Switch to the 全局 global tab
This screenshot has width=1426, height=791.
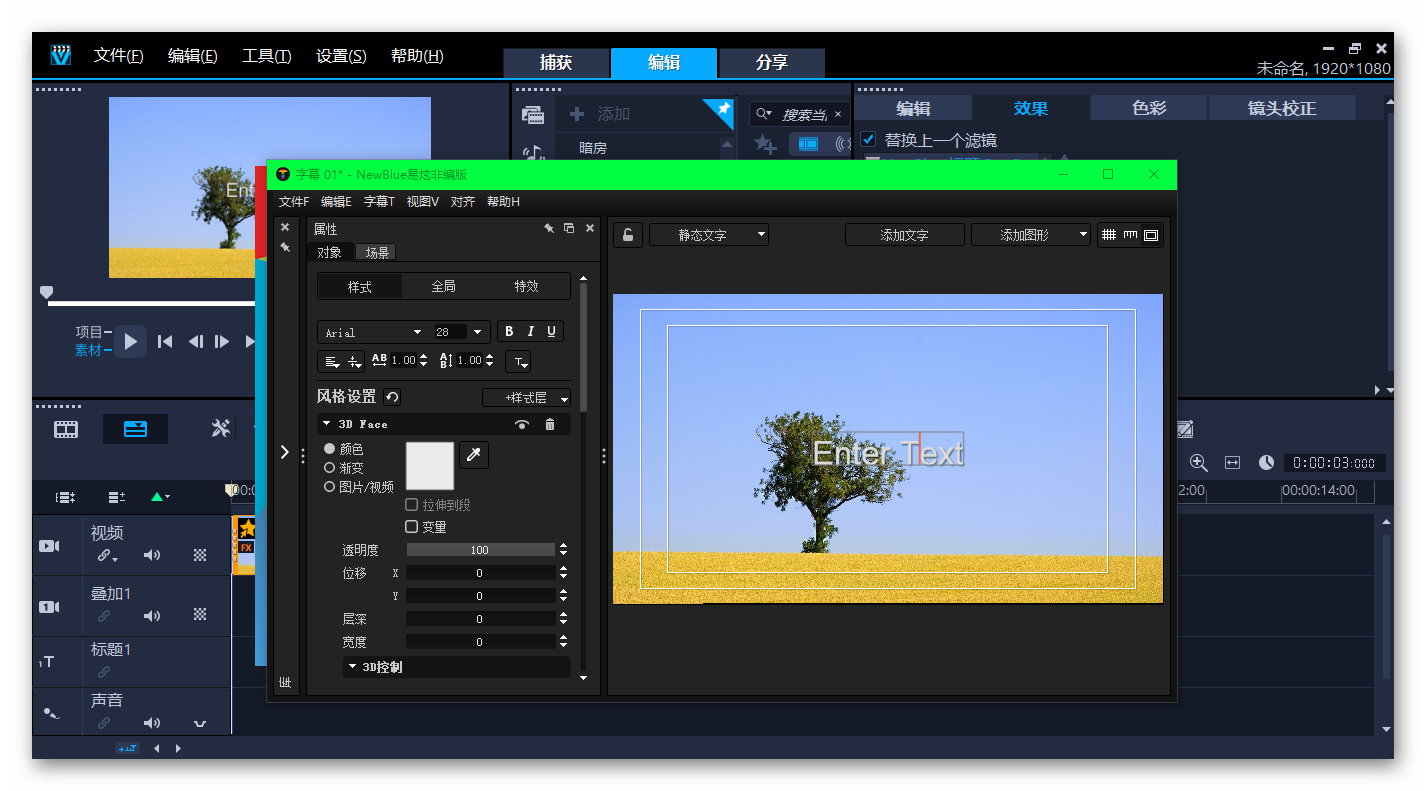443,286
